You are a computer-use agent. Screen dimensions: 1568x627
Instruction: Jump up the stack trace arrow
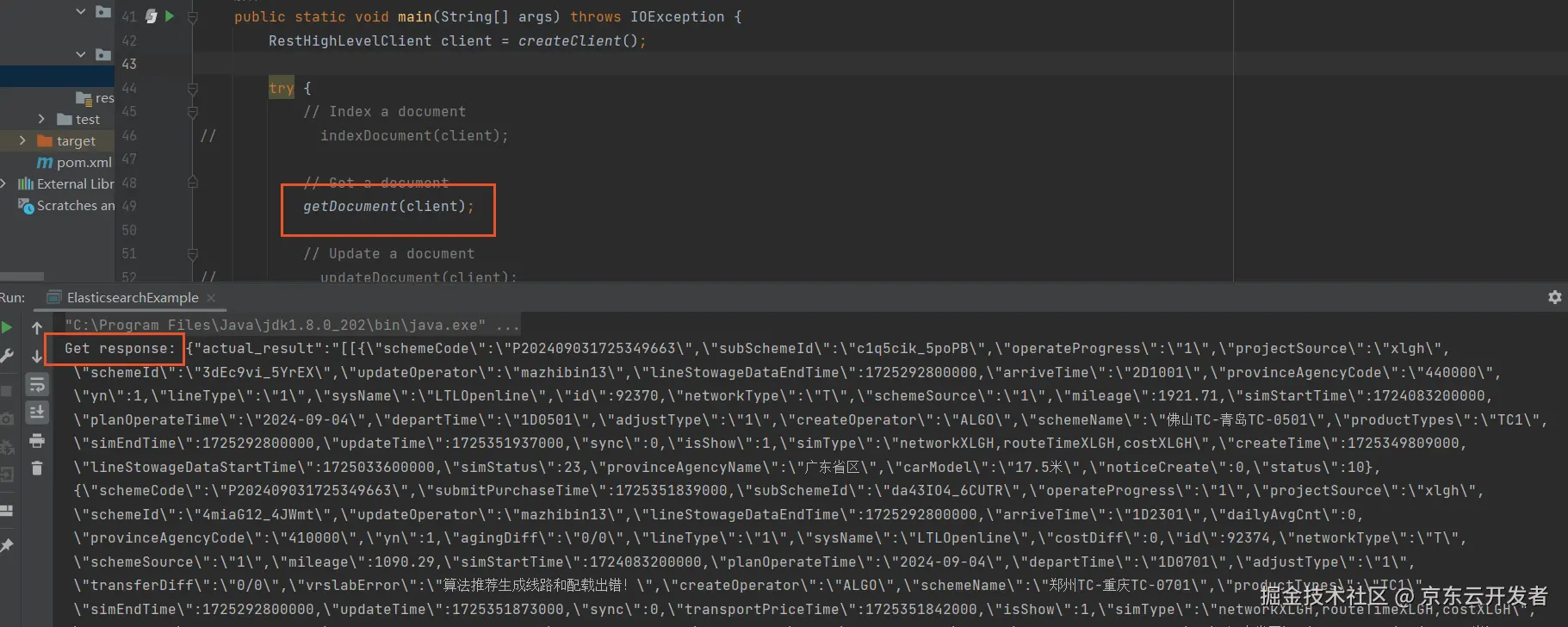37,327
